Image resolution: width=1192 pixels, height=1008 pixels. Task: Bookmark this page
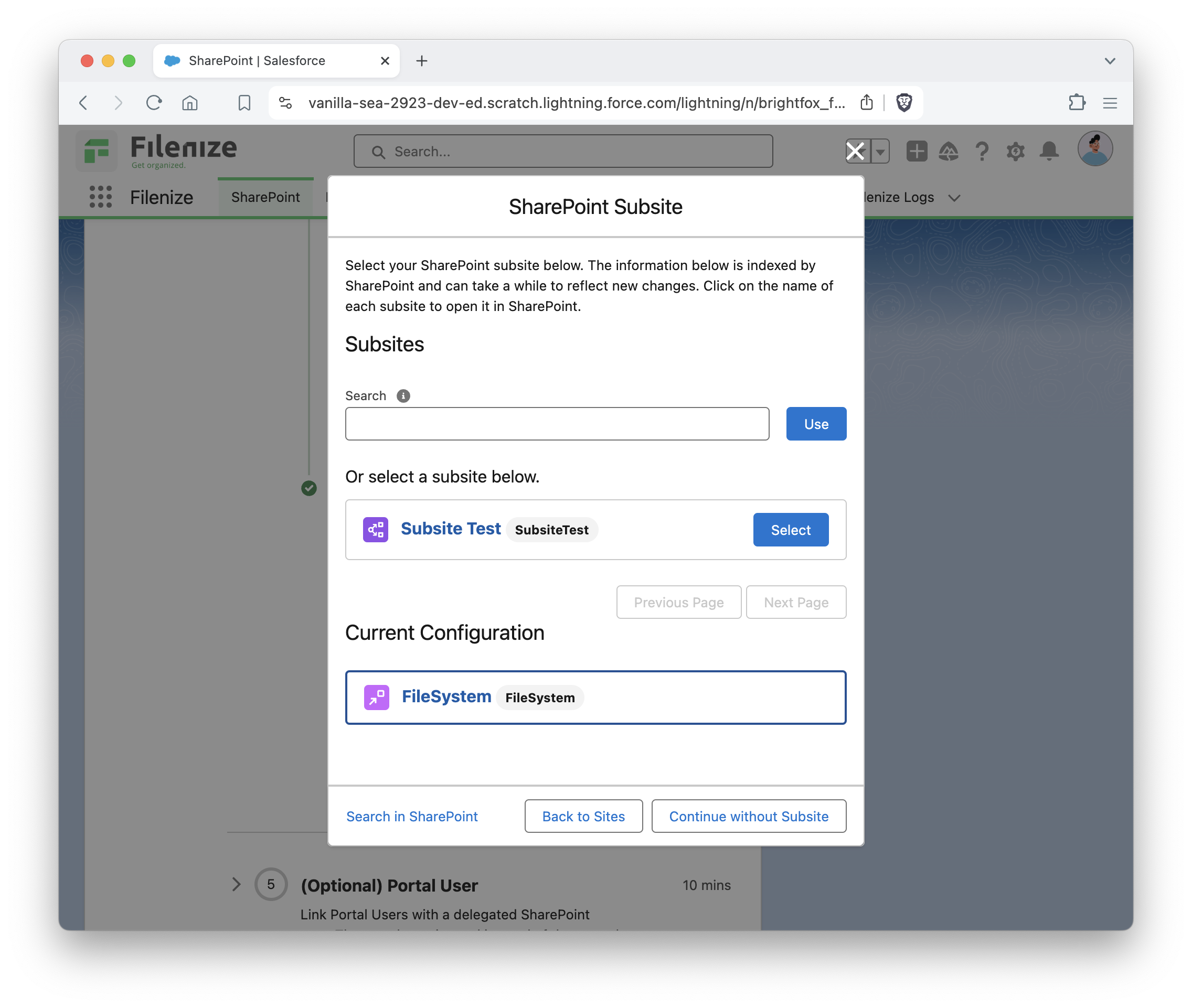coord(244,103)
